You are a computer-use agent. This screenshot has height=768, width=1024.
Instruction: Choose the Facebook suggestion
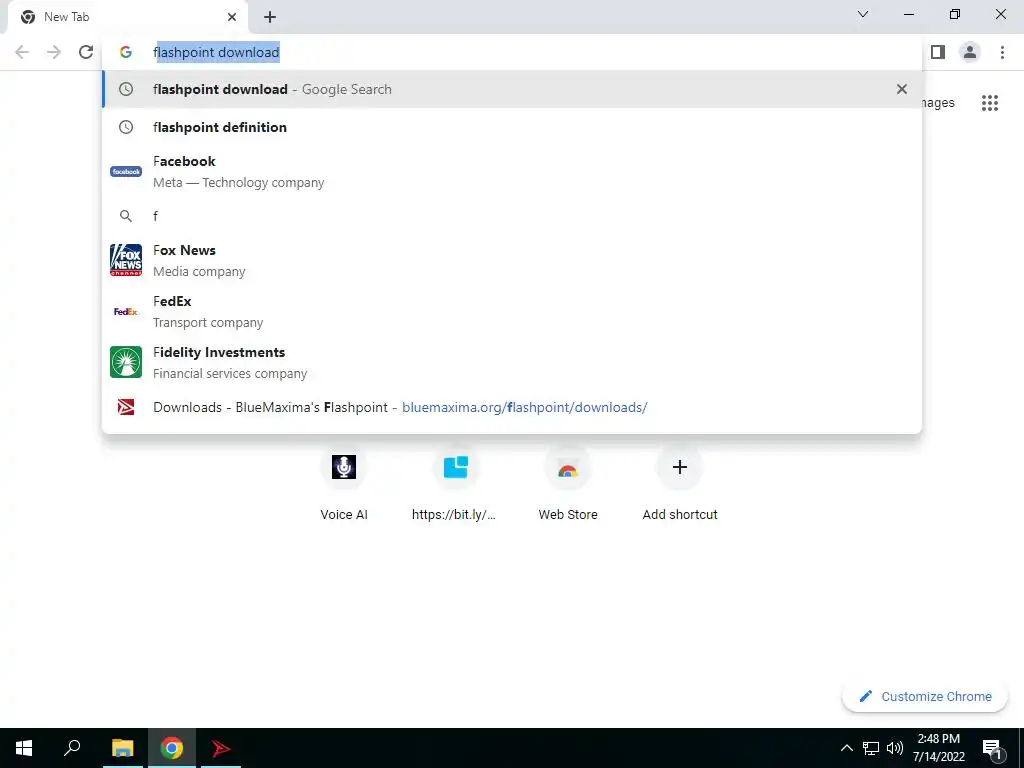[x=512, y=172]
